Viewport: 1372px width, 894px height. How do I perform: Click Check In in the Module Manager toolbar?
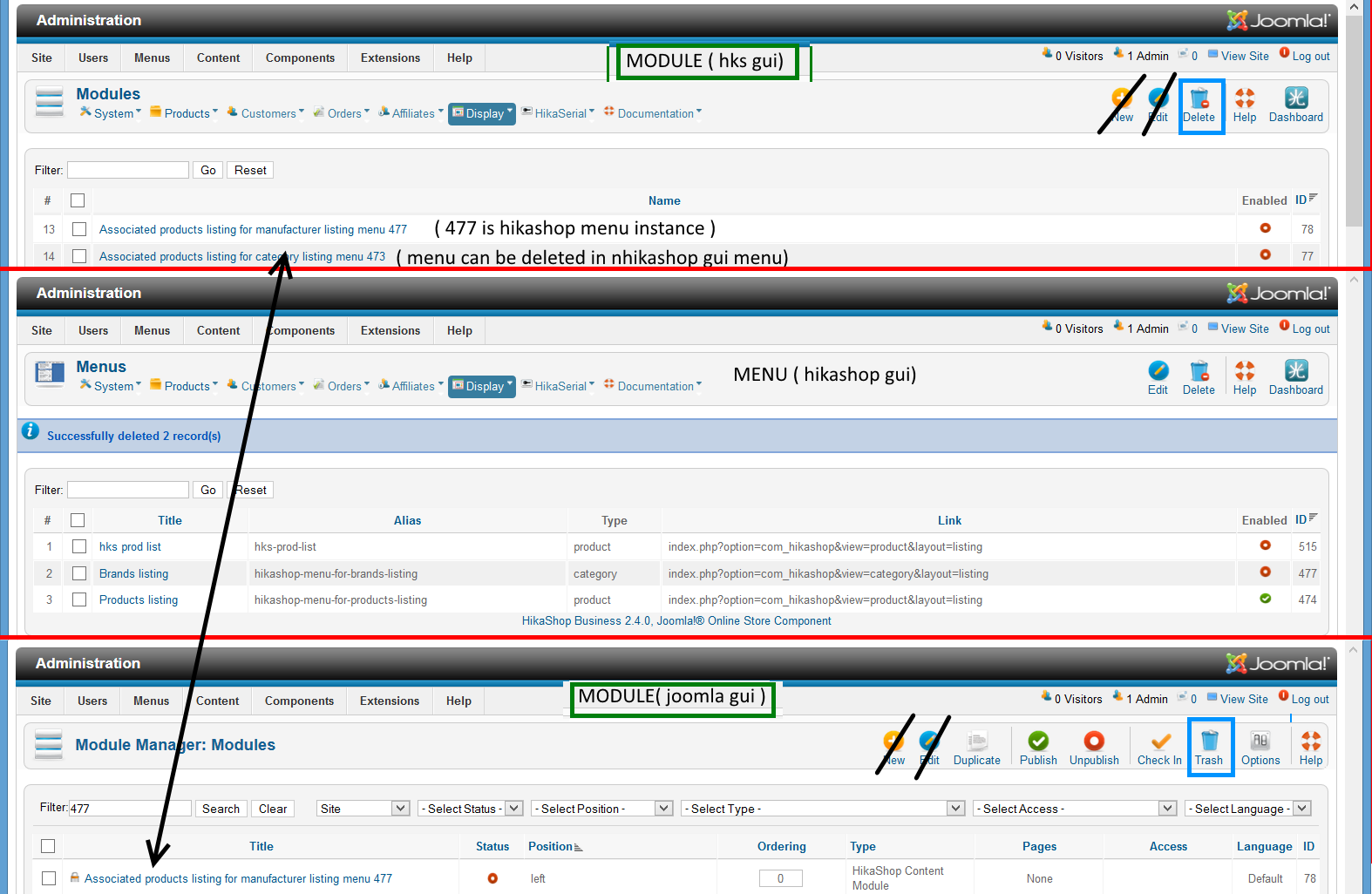[x=1160, y=748]
